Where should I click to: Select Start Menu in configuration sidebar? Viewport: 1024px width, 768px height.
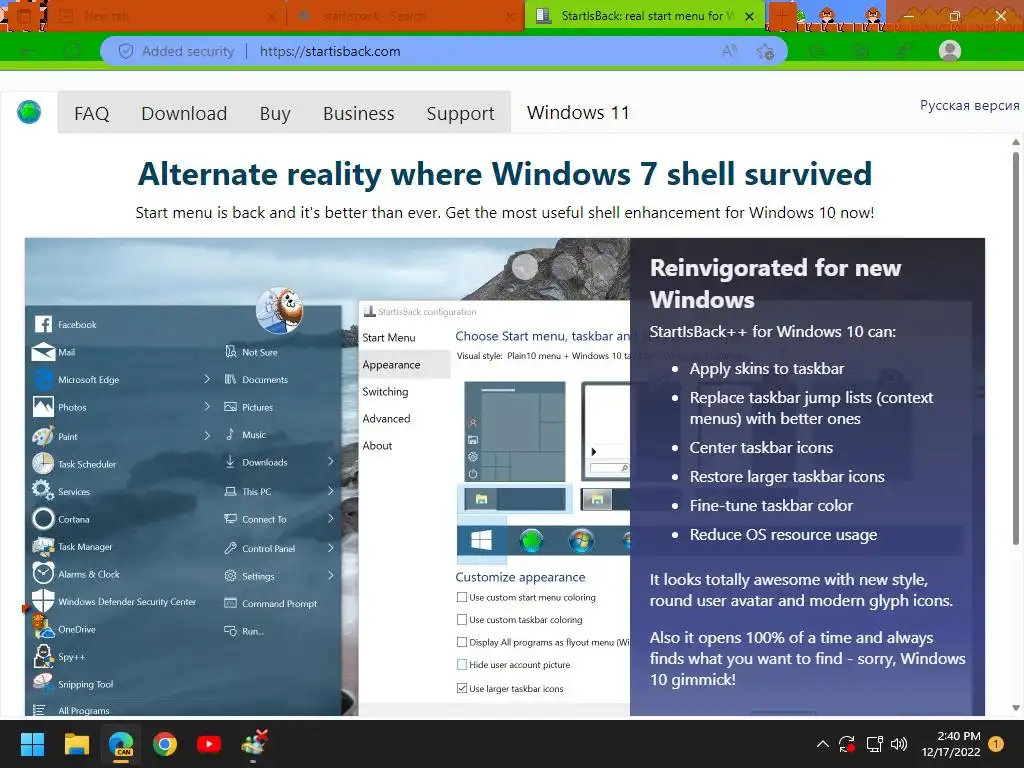tap(389, 338)
